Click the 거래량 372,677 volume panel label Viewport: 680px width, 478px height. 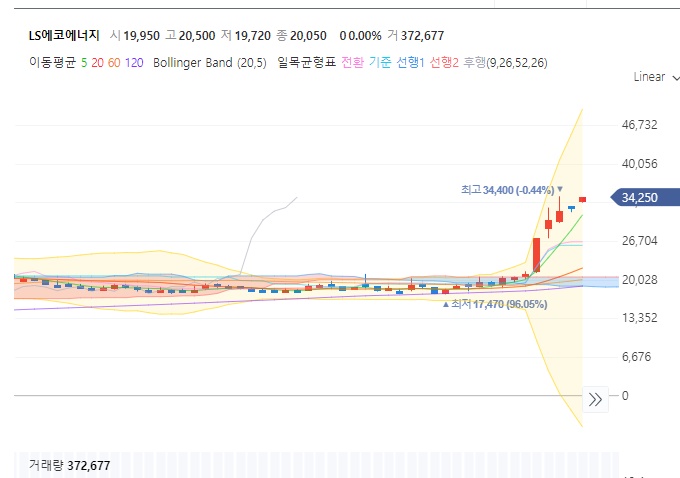coord(69,465)
